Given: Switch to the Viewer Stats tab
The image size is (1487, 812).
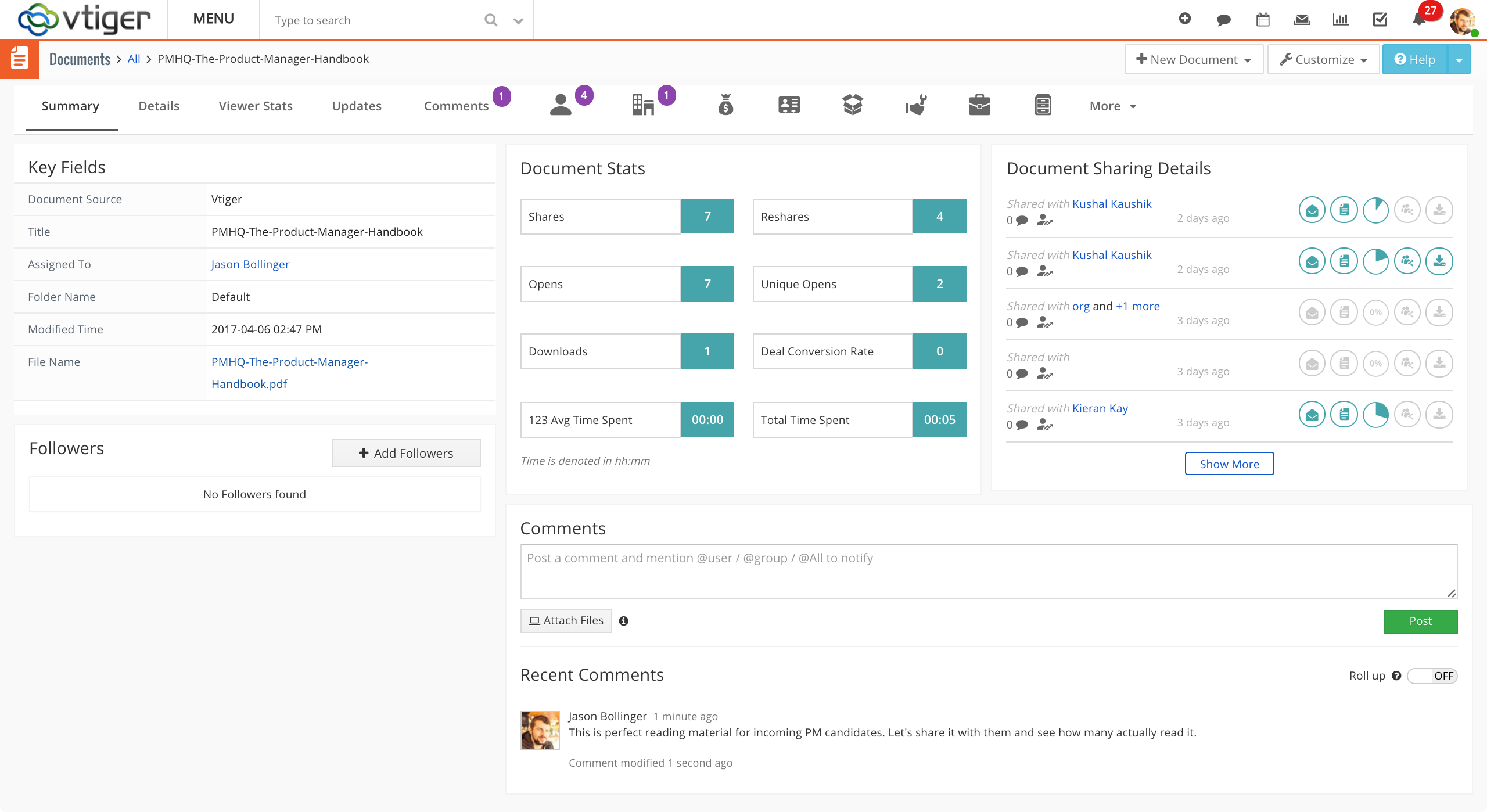Looking at the screenshot, I should 256,106.
